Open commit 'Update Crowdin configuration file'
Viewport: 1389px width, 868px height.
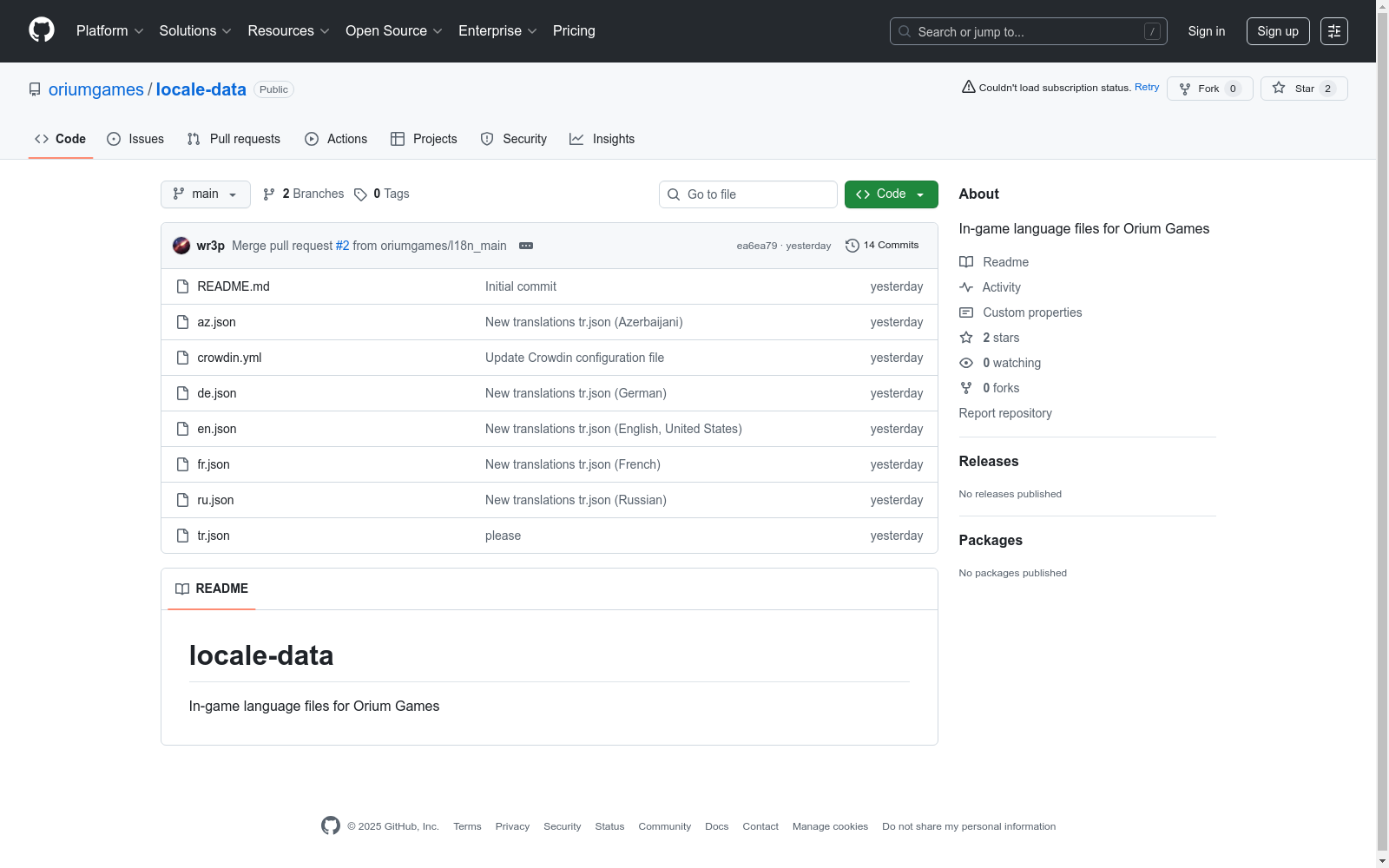click(575, 358)
